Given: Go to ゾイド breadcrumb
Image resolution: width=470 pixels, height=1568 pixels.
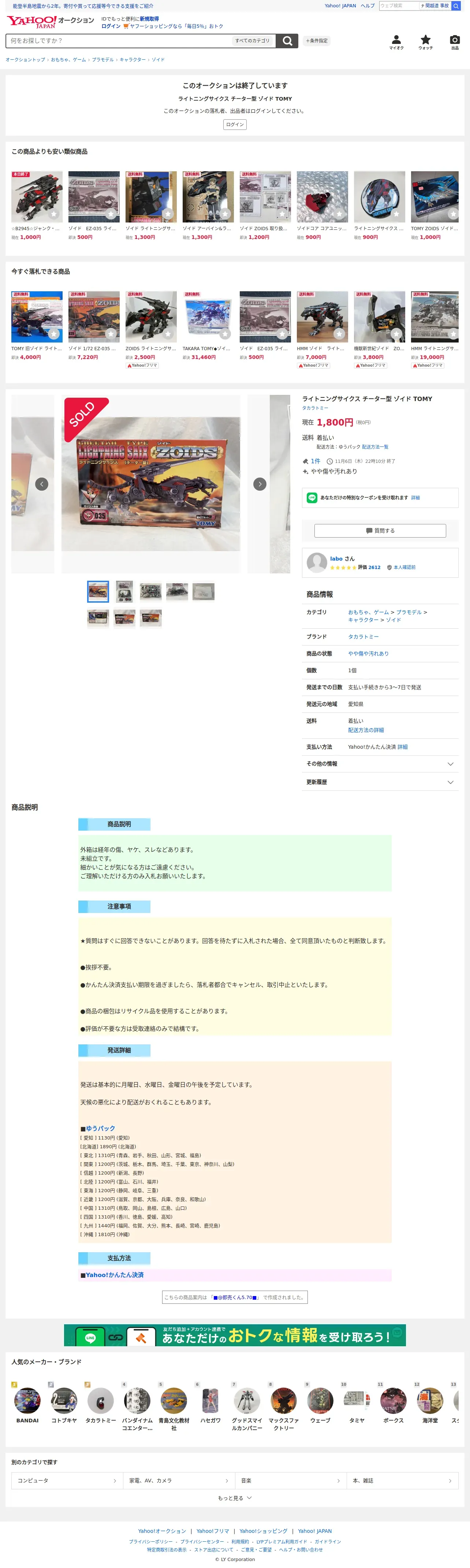Looking at the screenshot, I should 158,60.
